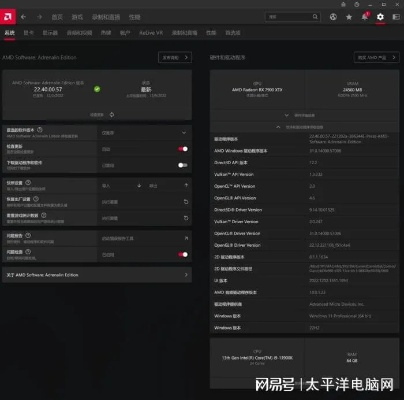This screenshot has width=404, height=400.
Task: Click the help icon in title bar
Action: click(x=357, y=5)
